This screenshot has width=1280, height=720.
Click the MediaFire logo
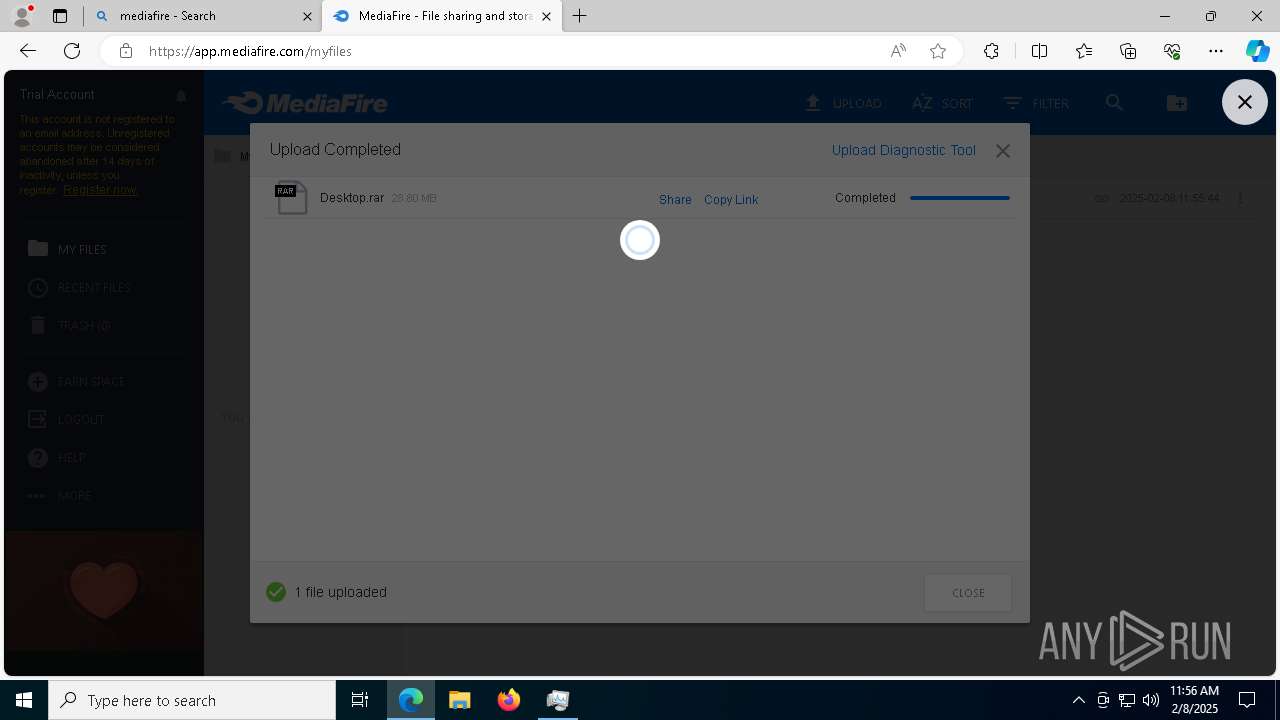[x=305, y=103]
